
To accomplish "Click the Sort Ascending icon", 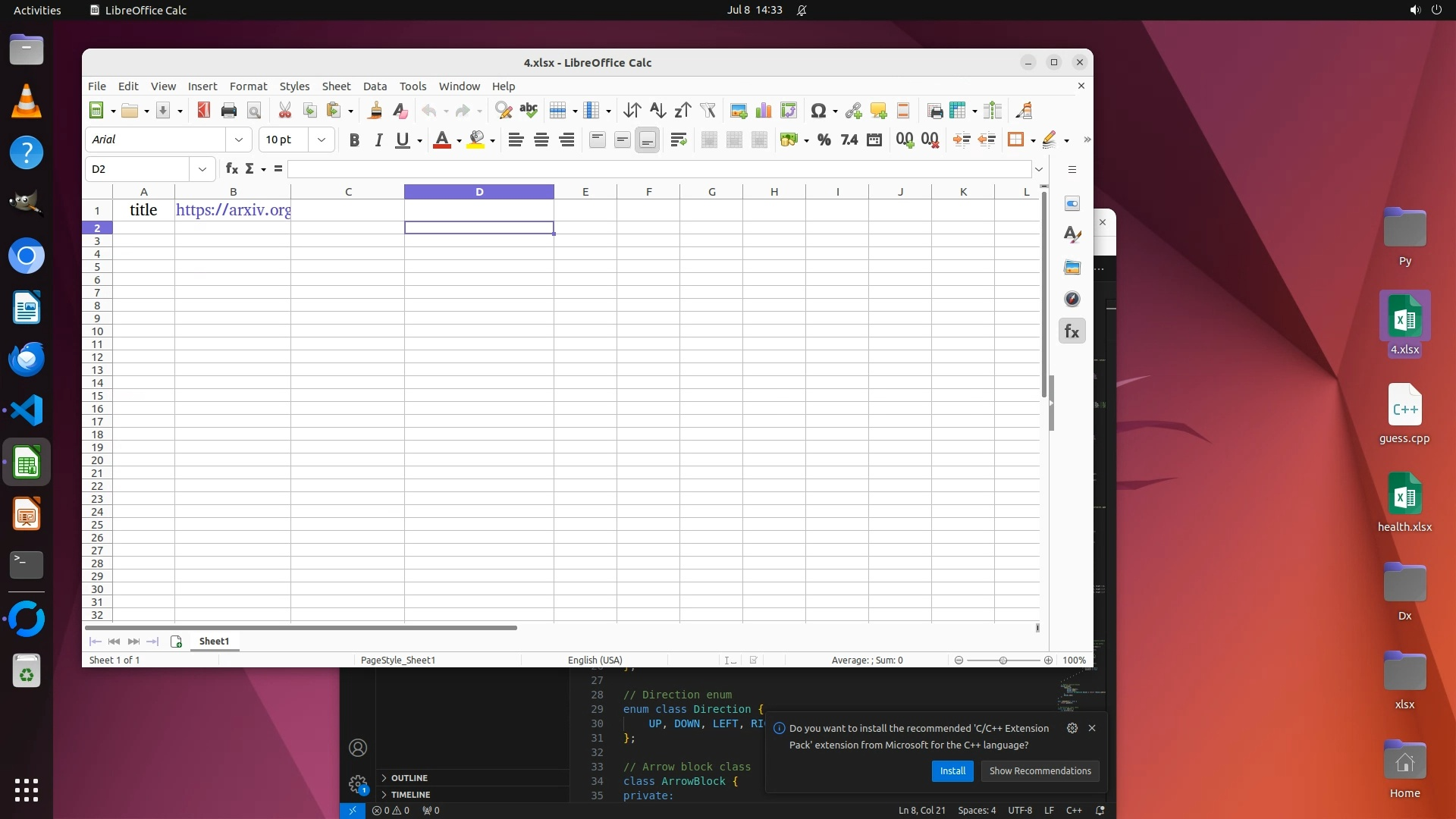I will click(657, 111).
